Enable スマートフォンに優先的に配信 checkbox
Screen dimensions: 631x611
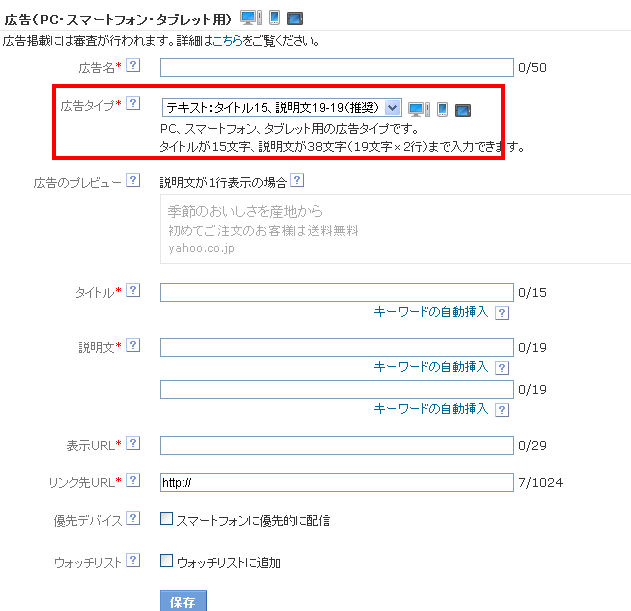[166, 518]
